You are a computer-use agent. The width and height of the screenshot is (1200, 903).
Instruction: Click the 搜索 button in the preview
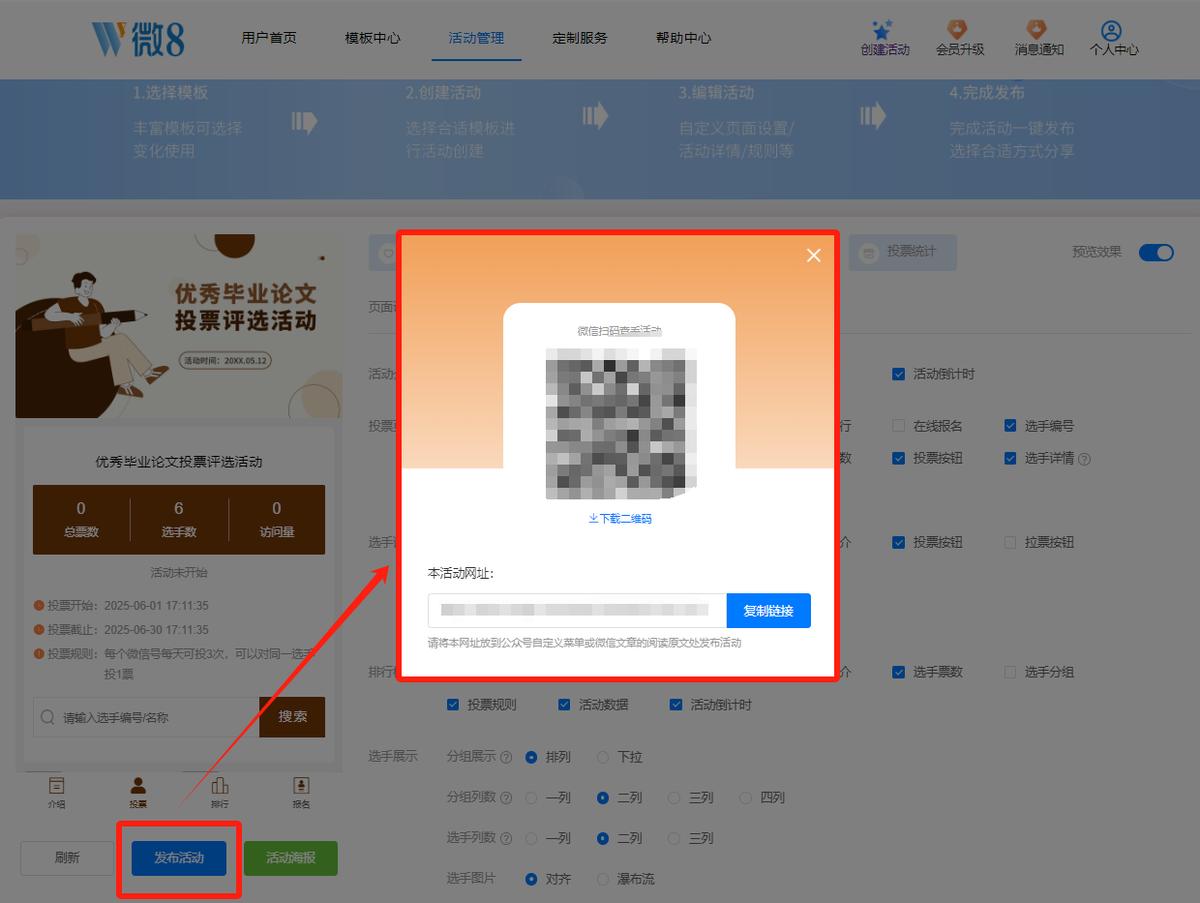pyautogui.click(x=292, y=717)
